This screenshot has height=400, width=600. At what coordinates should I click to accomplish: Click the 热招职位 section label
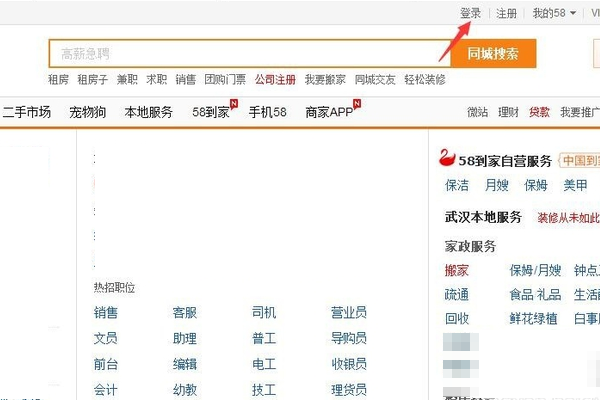114,288
